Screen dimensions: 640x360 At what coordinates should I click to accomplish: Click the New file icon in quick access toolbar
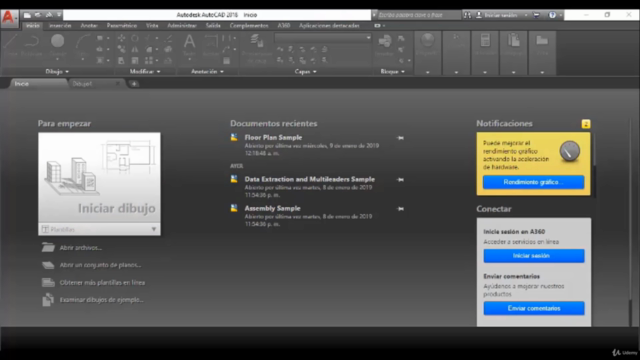tap(27, 15)
